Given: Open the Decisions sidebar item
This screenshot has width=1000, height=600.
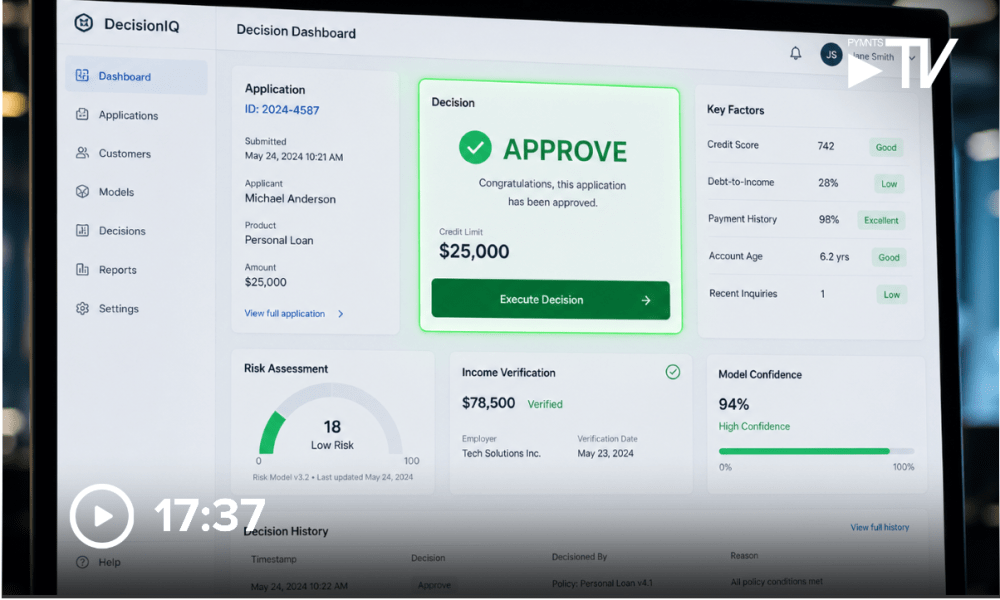Looking at the screenshot, I should pyautogui.click(x=122, y=231).
